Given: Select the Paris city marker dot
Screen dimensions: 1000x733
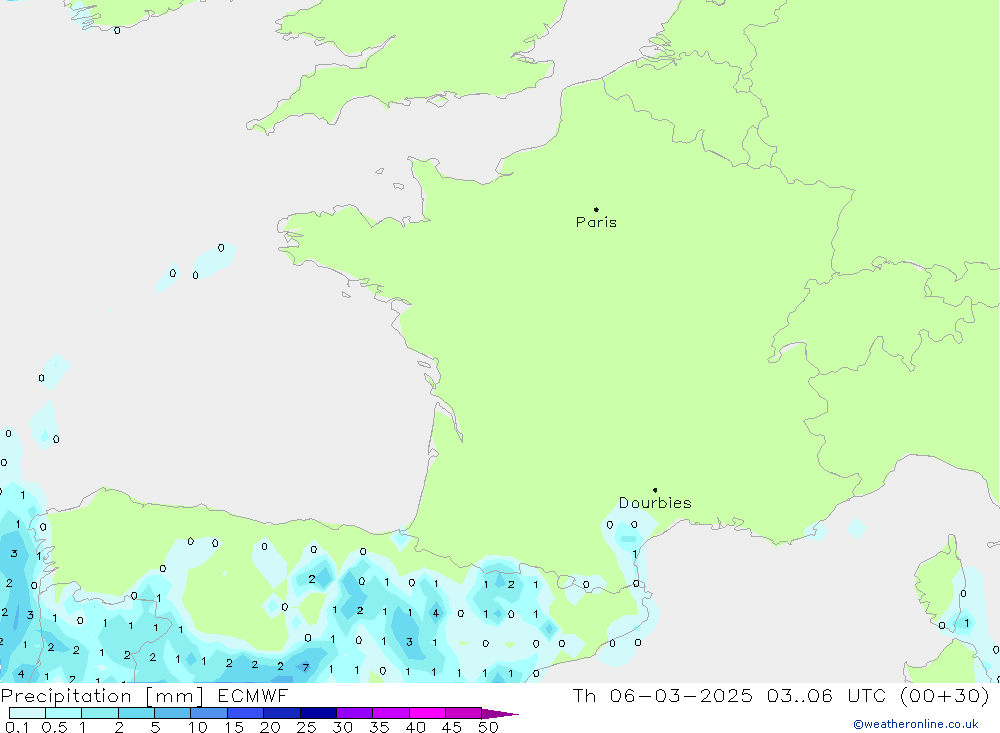Looking at the screenshot, I should click(596, 209).
